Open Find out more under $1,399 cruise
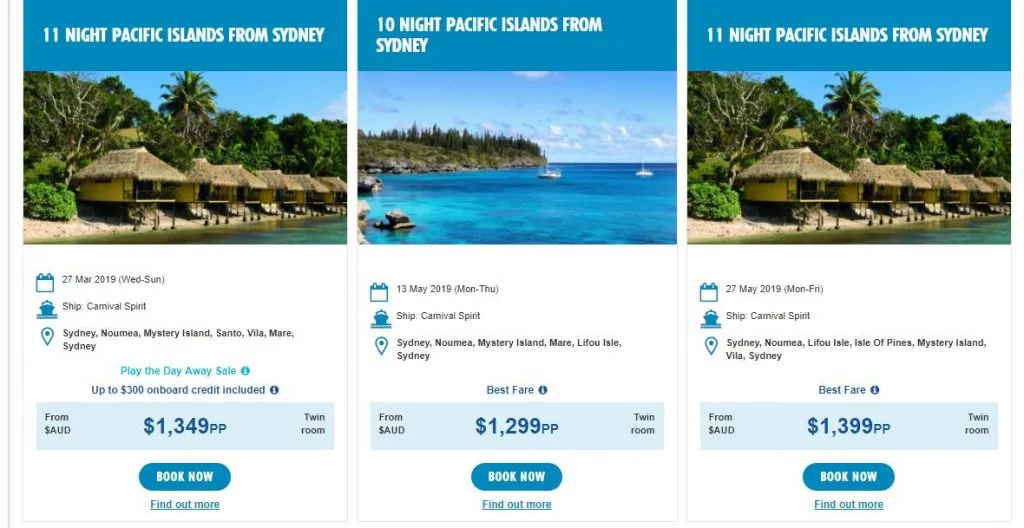Viewport: 1024px width, 528px height. (848, 505)
